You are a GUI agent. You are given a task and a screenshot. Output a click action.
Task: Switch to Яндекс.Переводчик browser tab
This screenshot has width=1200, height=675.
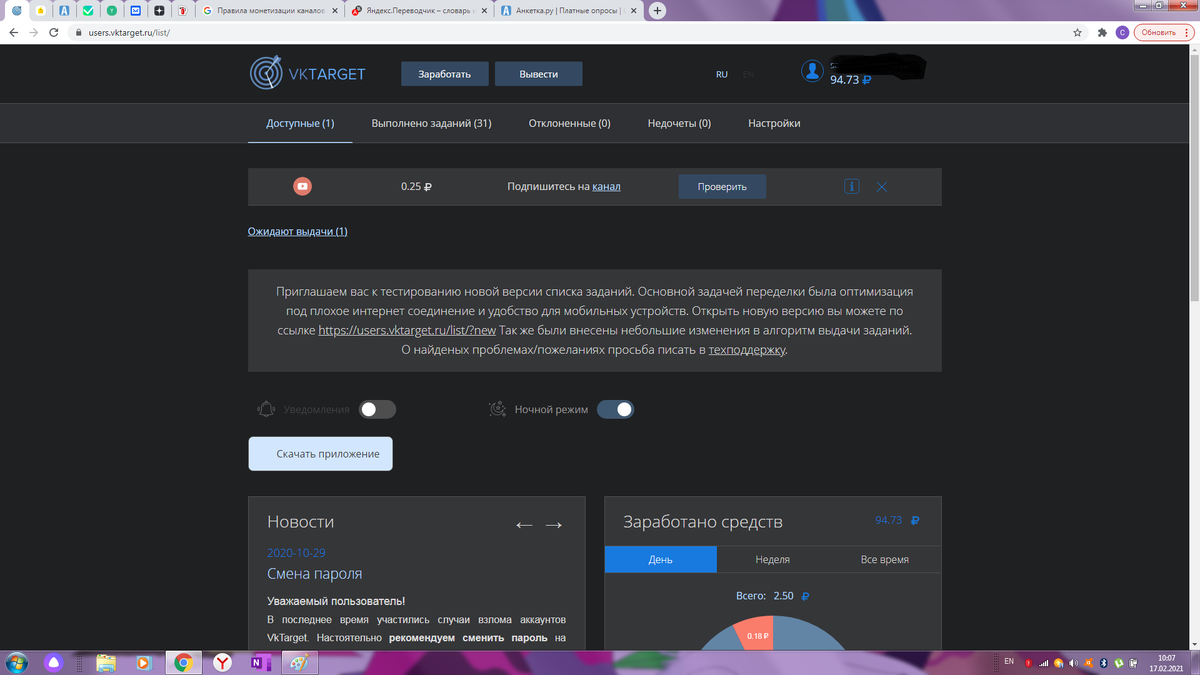[x=418, y=11]
